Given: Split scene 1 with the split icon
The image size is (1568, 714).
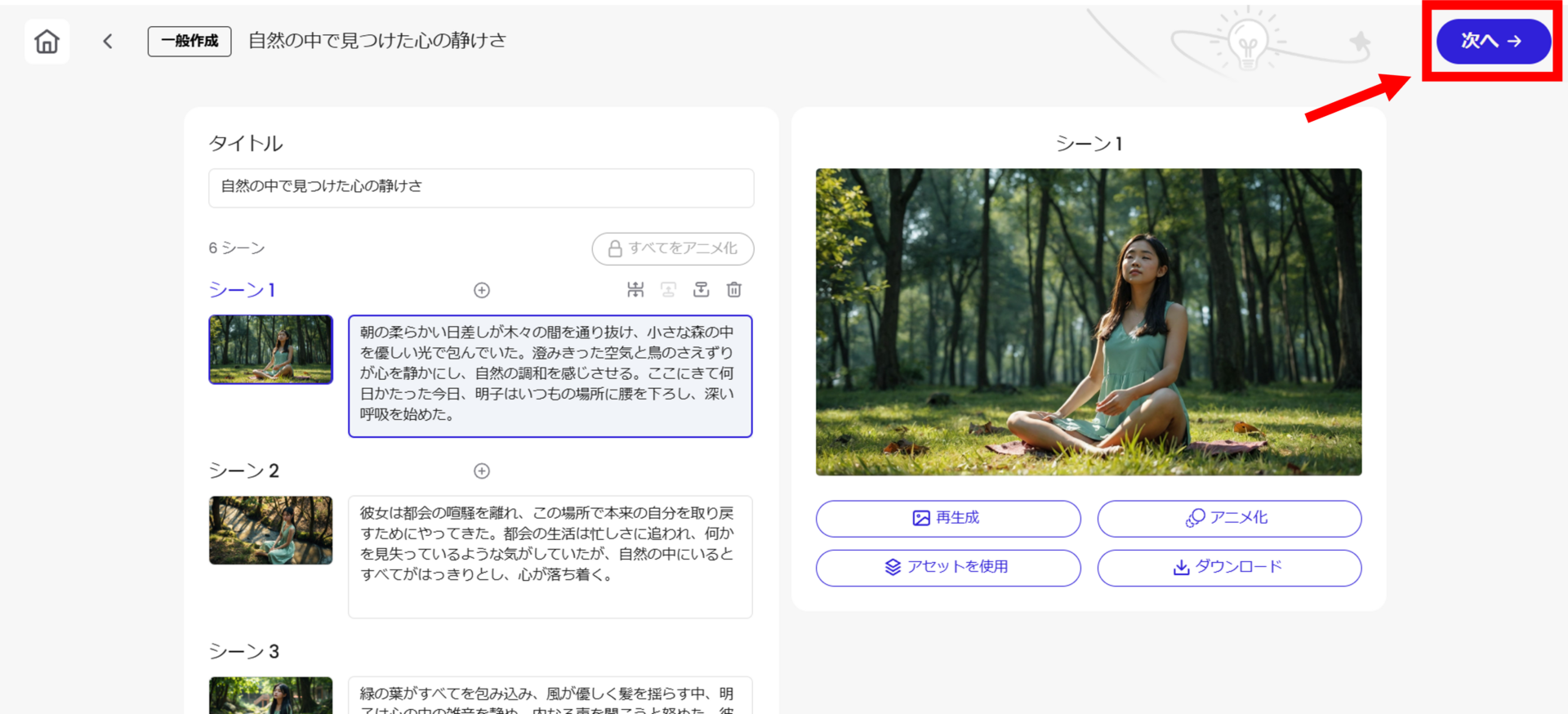Looking at the screenshot, I should click(635, 289).
